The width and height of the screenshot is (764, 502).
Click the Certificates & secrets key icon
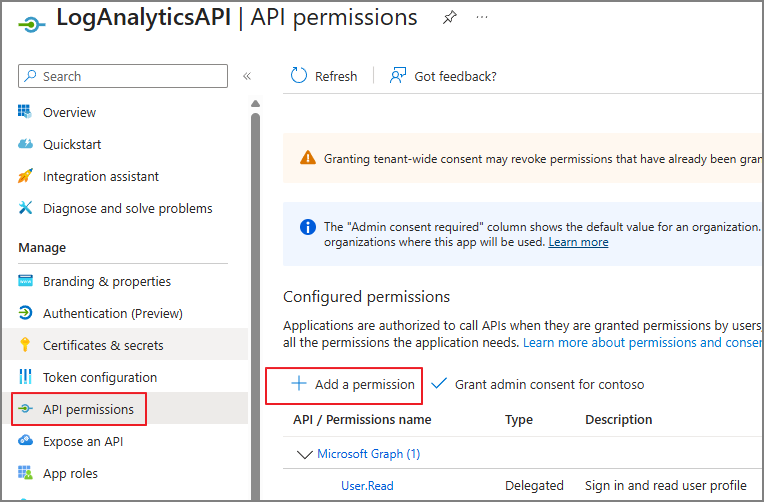pyautogui.click(x=25, y=345)
